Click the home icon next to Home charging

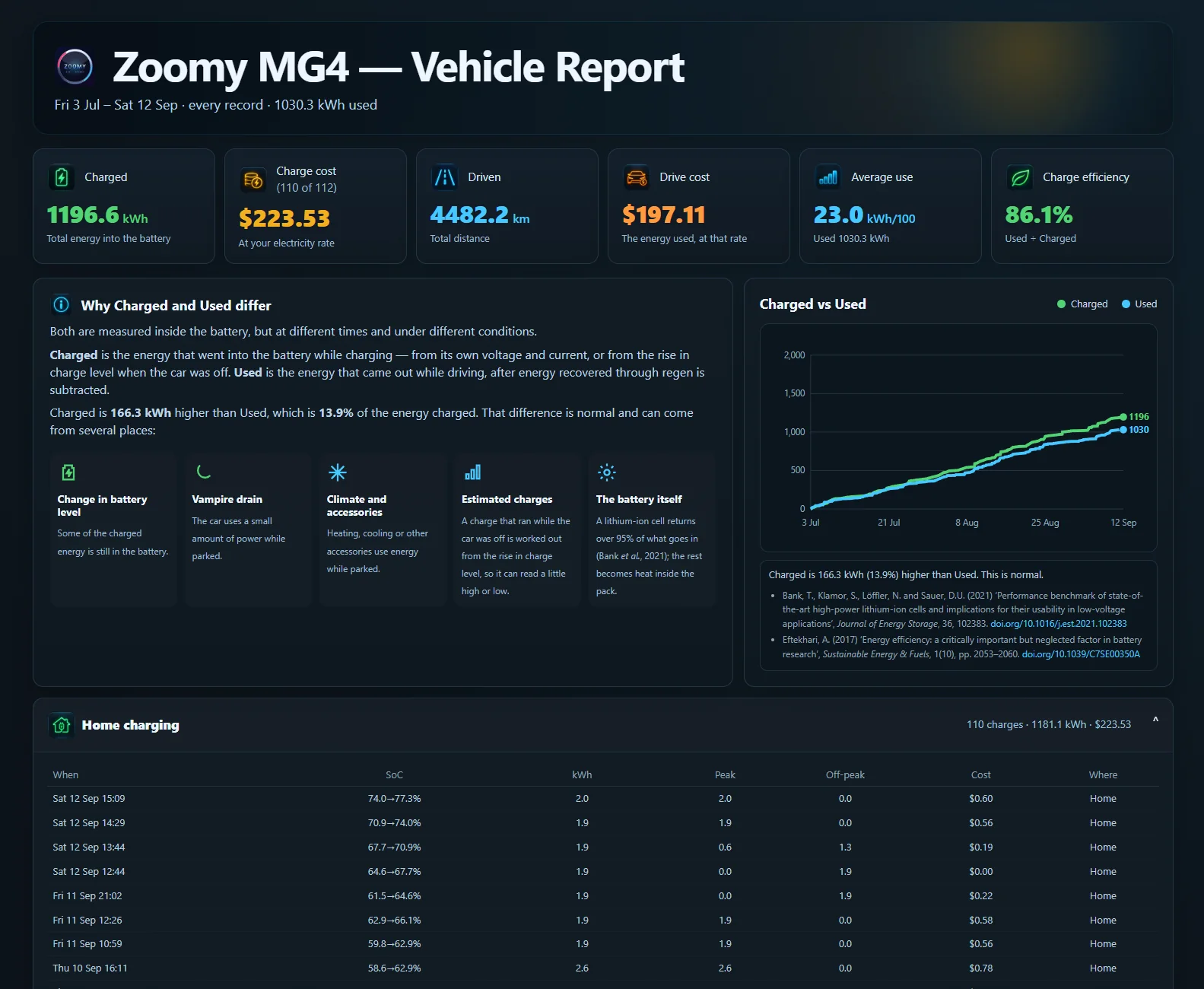click(x=61, y=725)
